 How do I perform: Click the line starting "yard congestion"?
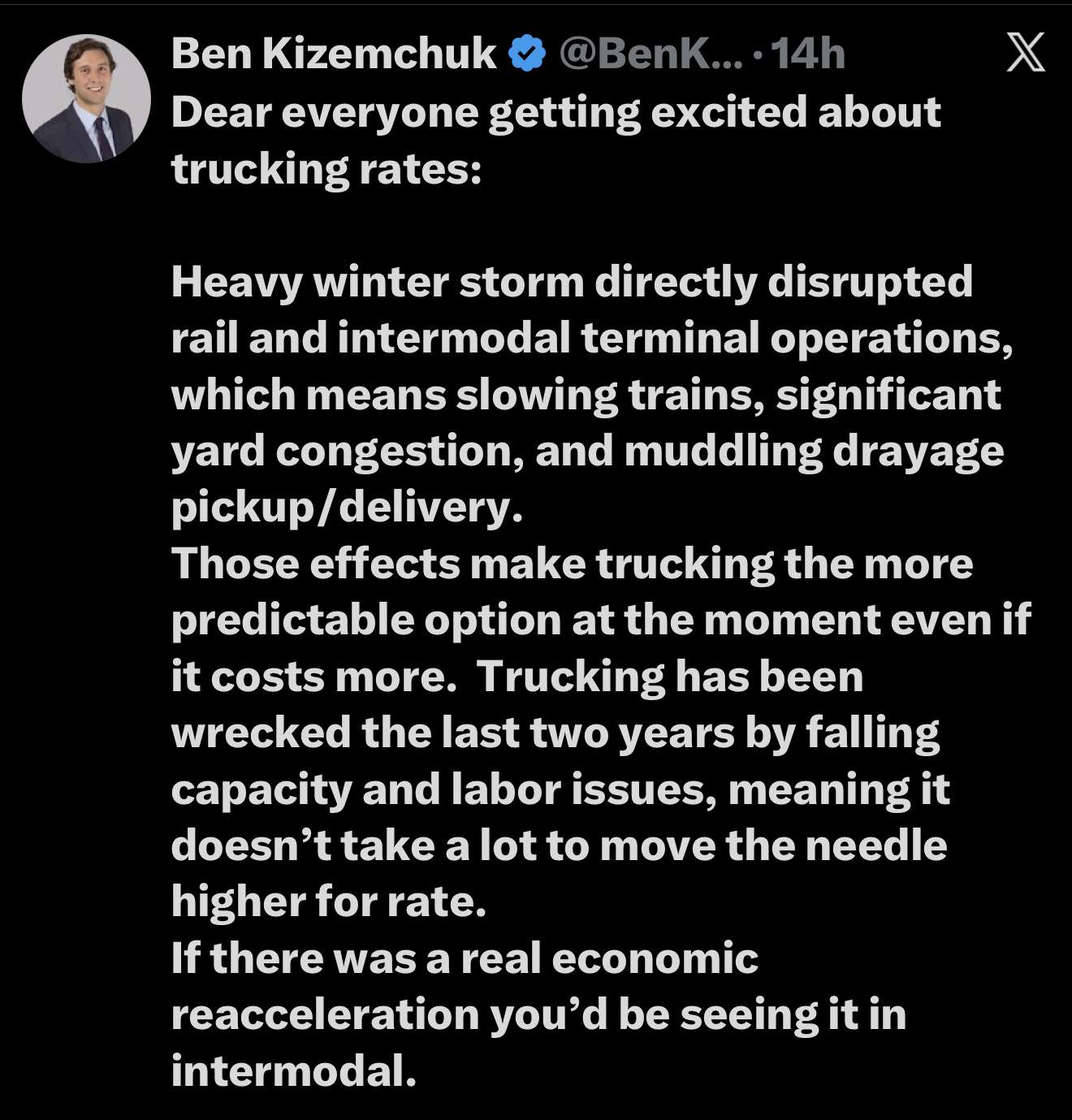coord(587,451)
